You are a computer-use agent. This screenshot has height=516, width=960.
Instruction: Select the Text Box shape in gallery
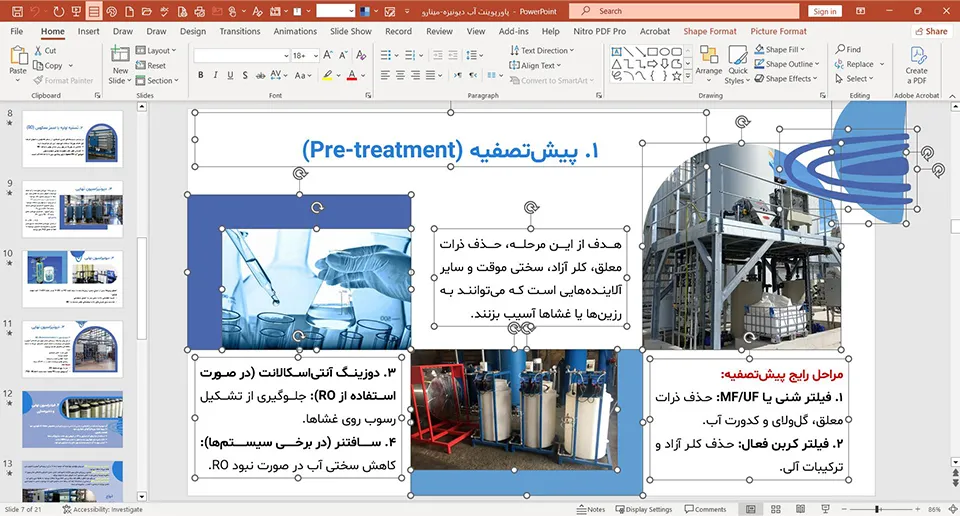click(617, 52)
